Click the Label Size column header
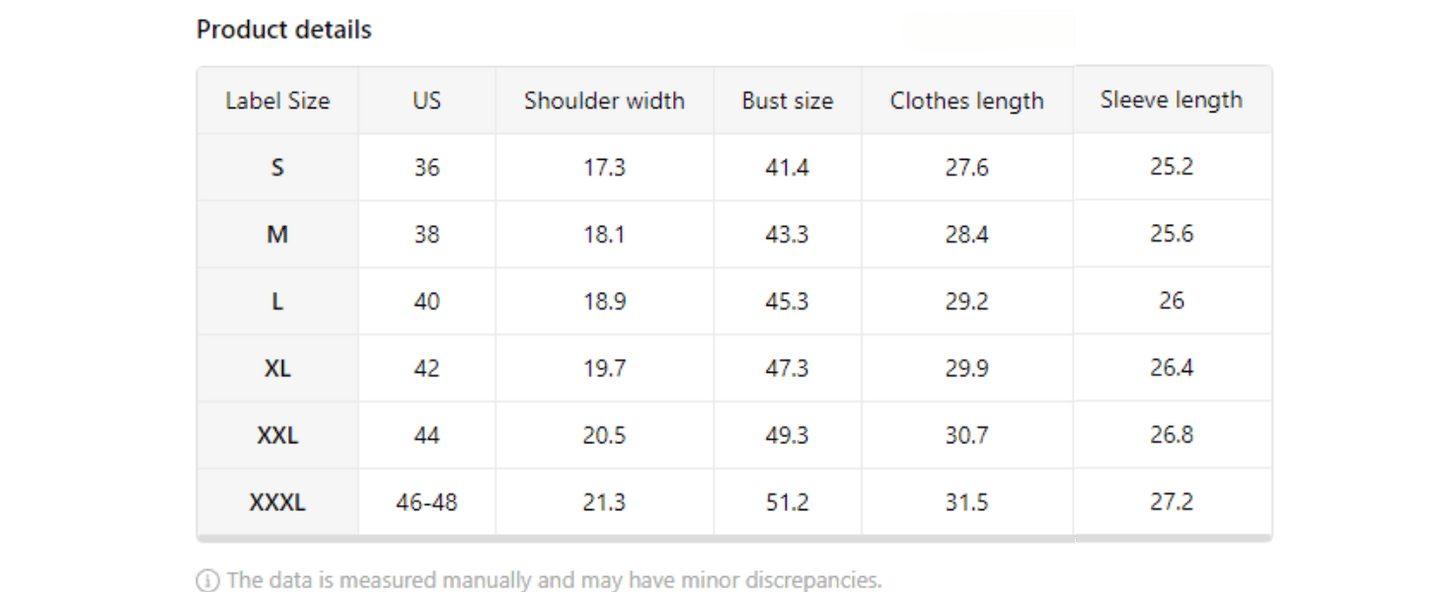1445x592 pixels. (x=277, y=101)
